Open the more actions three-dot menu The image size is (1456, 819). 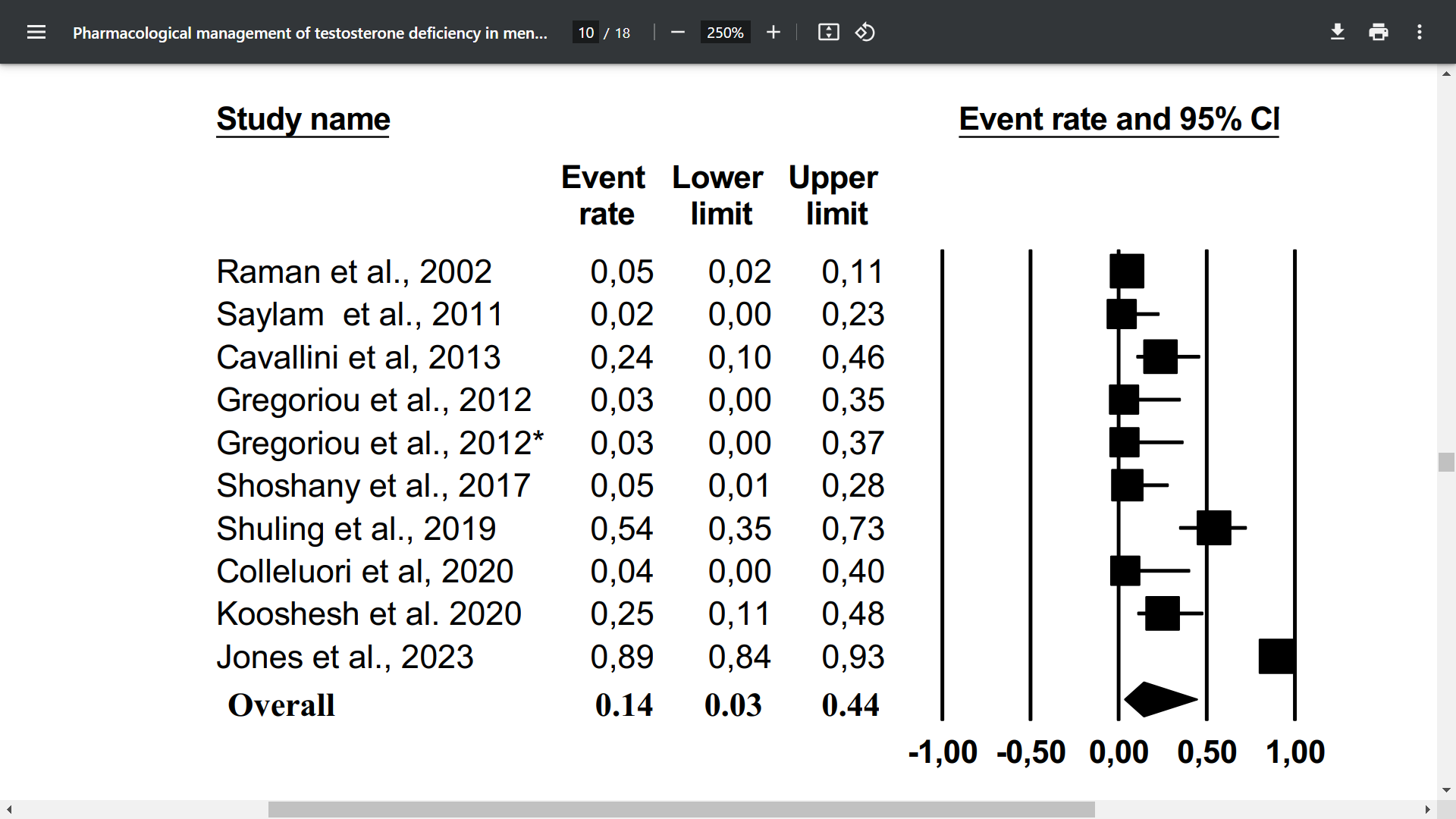click(1420, 32)
